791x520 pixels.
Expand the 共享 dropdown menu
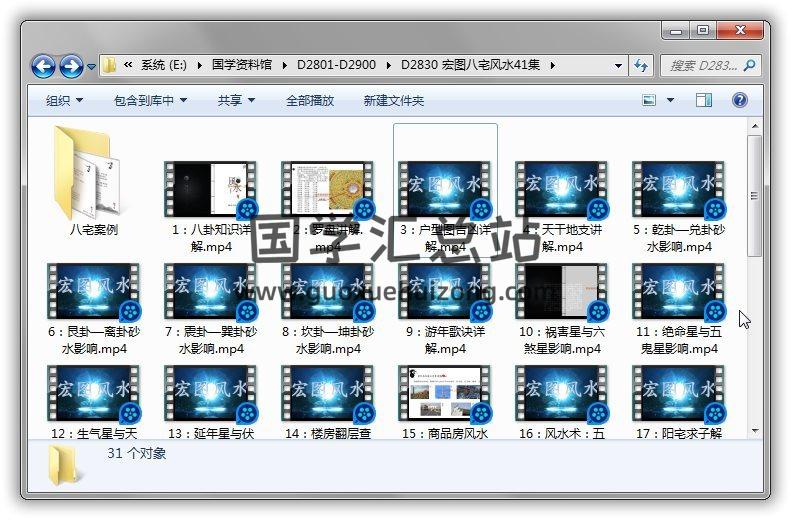point(236,101)
